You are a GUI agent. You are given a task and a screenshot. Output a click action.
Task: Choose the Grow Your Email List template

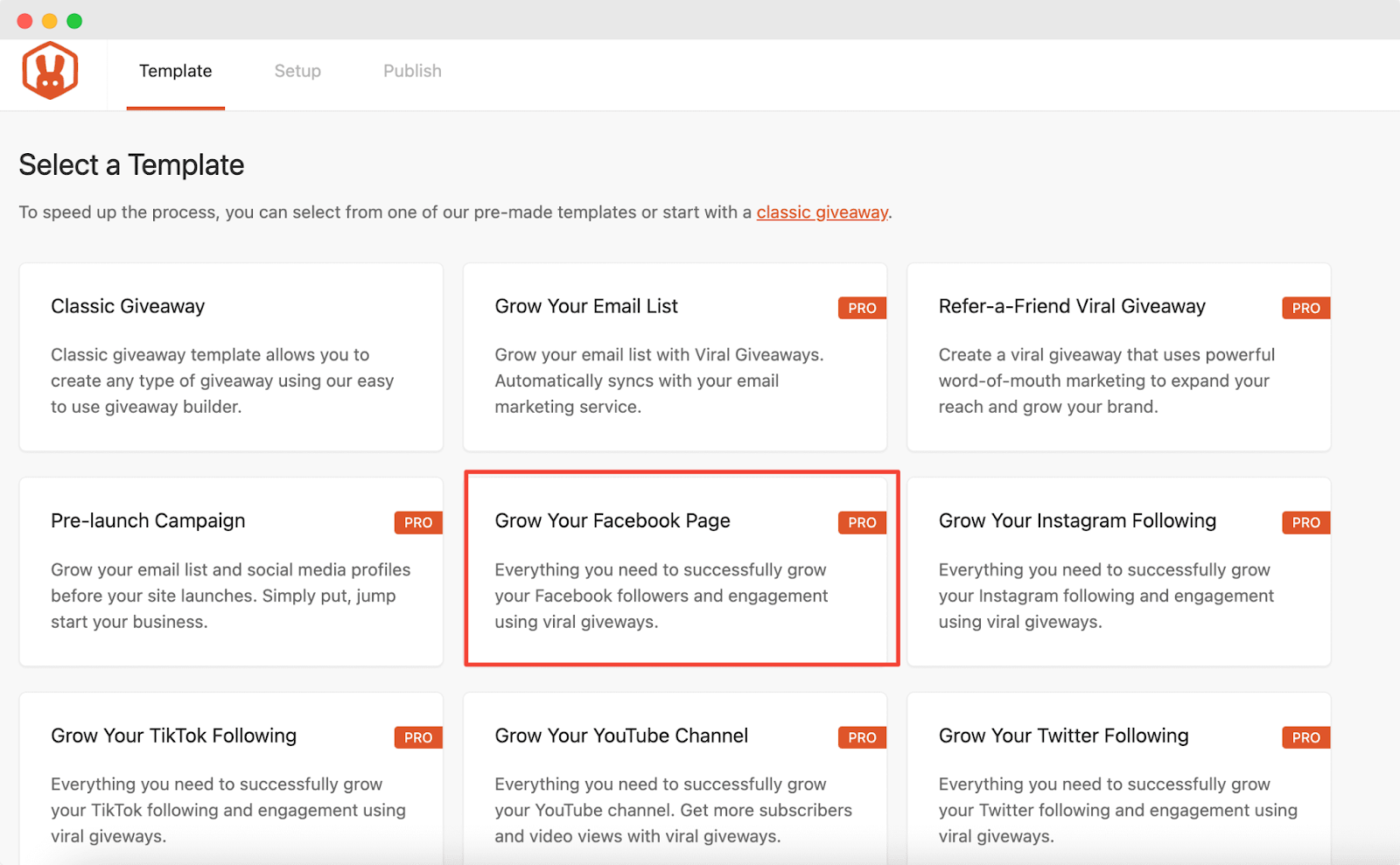675,357
